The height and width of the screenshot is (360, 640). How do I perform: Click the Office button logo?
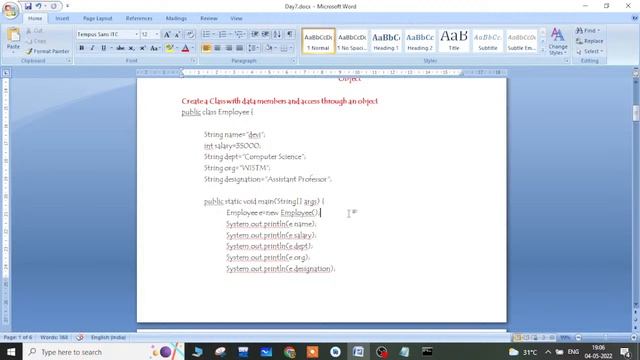[x=10, y=10]
